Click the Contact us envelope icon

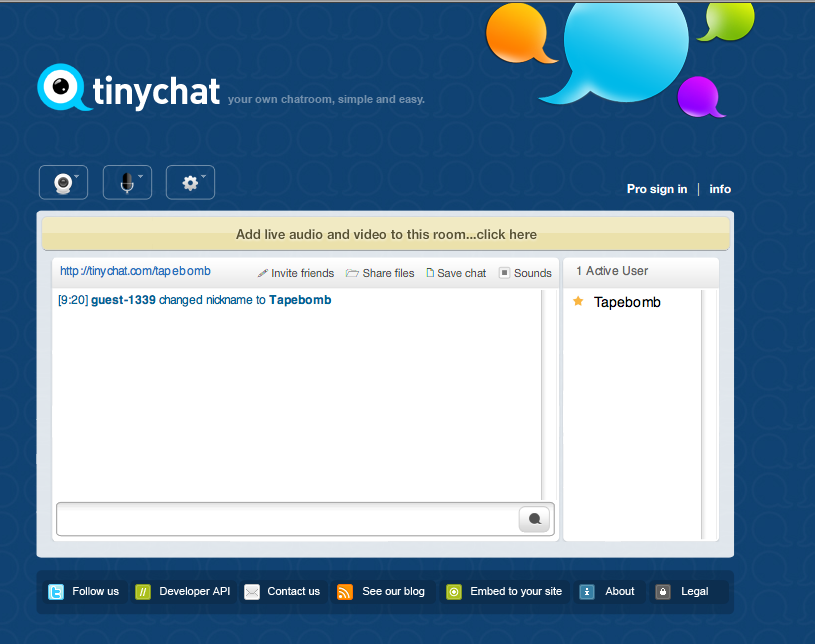point(252,592)
